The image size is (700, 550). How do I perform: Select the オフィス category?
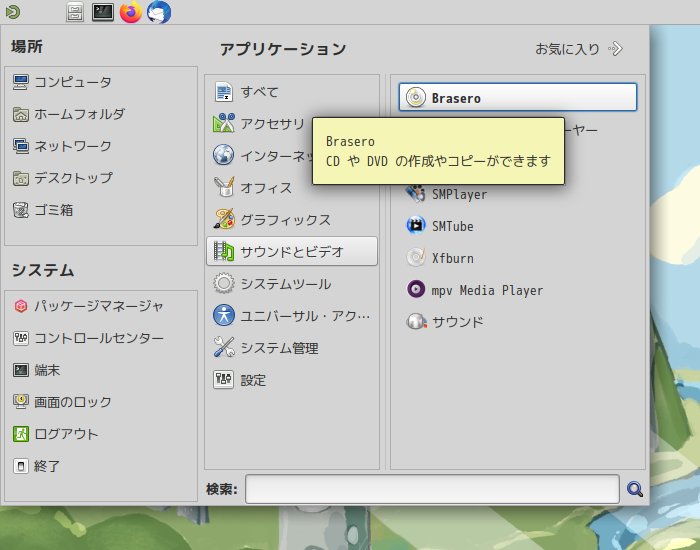coord(292,188)
